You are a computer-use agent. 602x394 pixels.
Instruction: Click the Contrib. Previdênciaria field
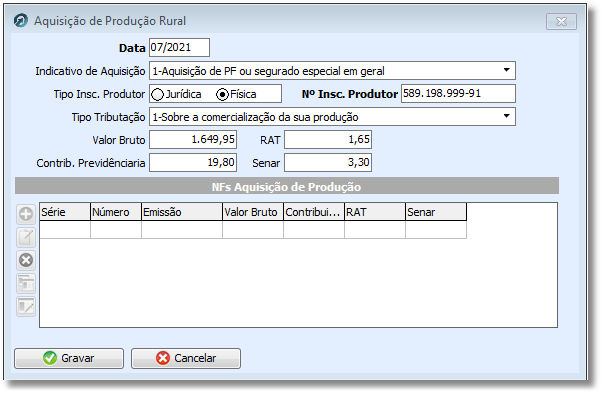pyautogui.click(x=193, y=162)
